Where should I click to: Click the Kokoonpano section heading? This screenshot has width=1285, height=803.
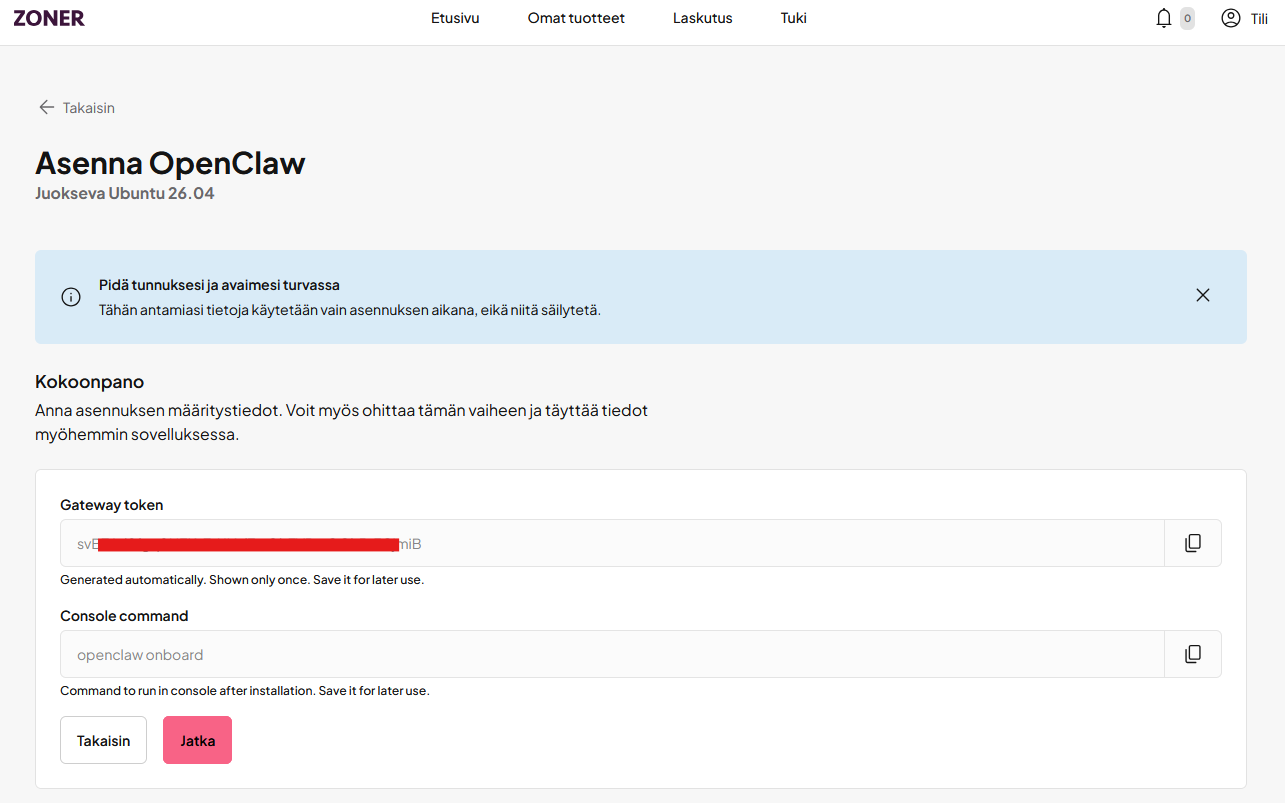coord(90,382)
